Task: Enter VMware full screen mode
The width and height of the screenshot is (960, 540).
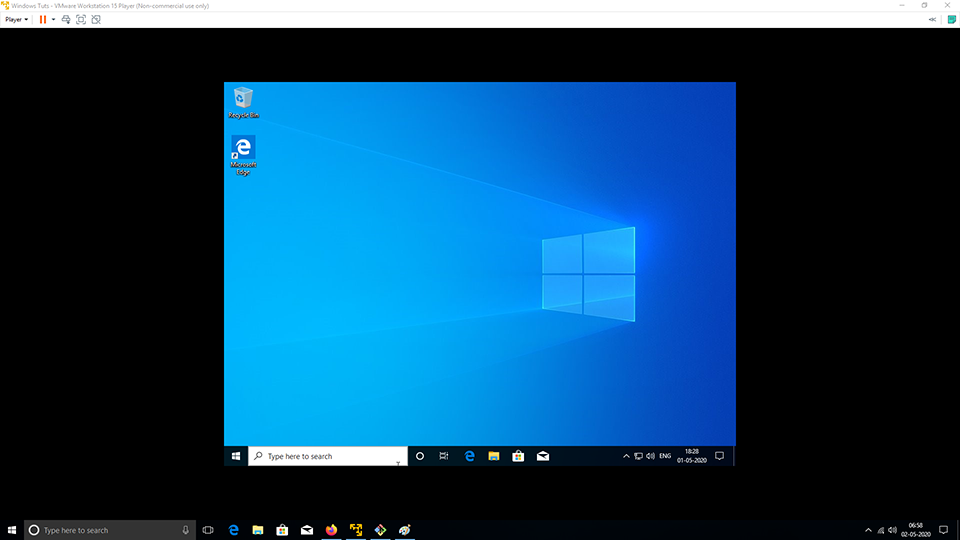Action: pyautogui.click(x=81, y=20)
